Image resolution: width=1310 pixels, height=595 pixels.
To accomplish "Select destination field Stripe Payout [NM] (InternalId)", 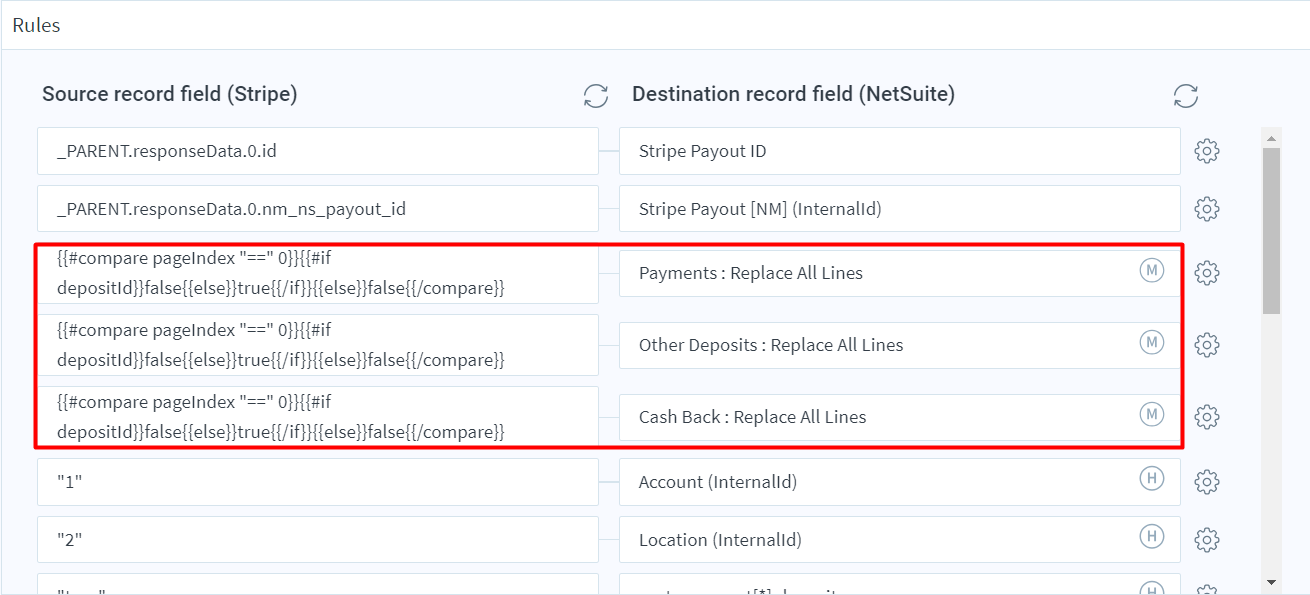I will tap(900, 209).
